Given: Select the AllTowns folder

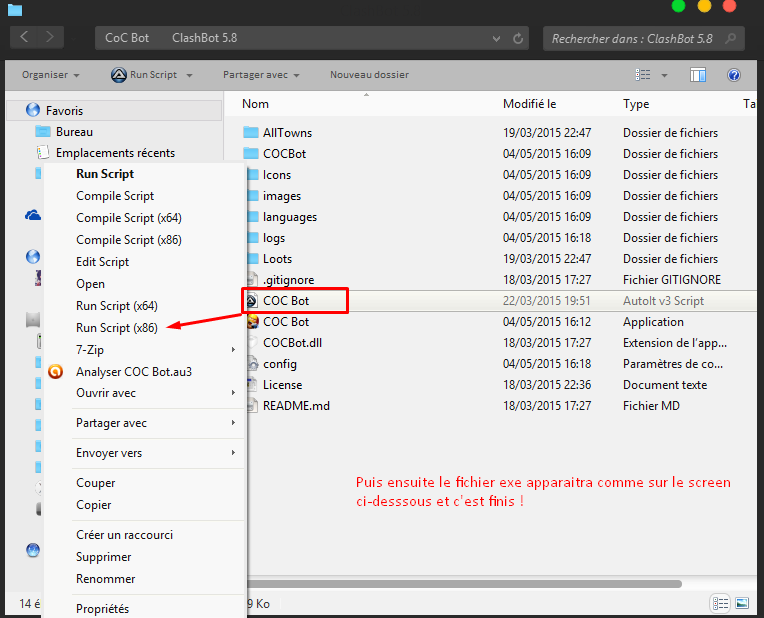Looking at the screenshot, I should click(287, 133).
